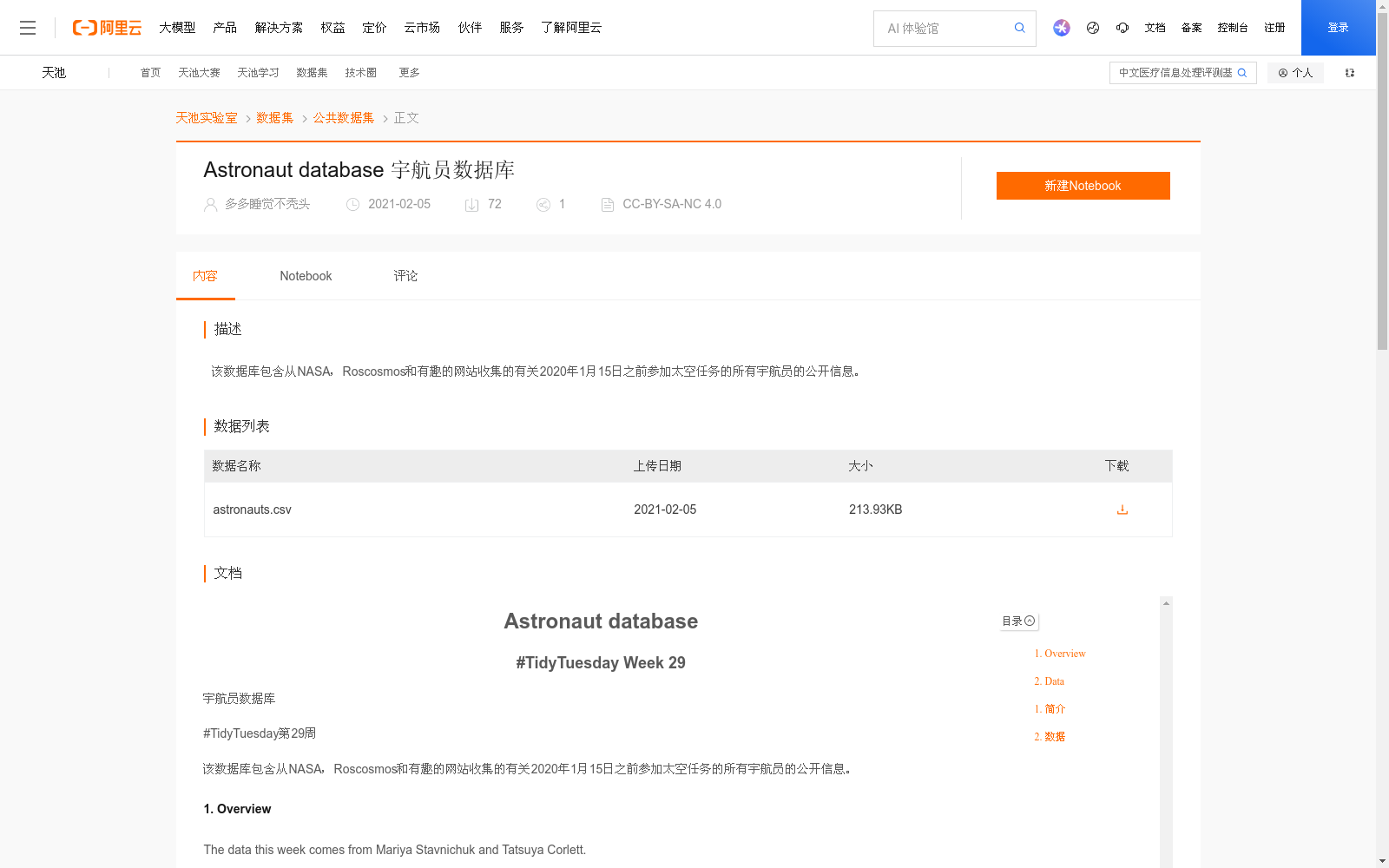Open the 大模型 menu

(x=177, y=28)
